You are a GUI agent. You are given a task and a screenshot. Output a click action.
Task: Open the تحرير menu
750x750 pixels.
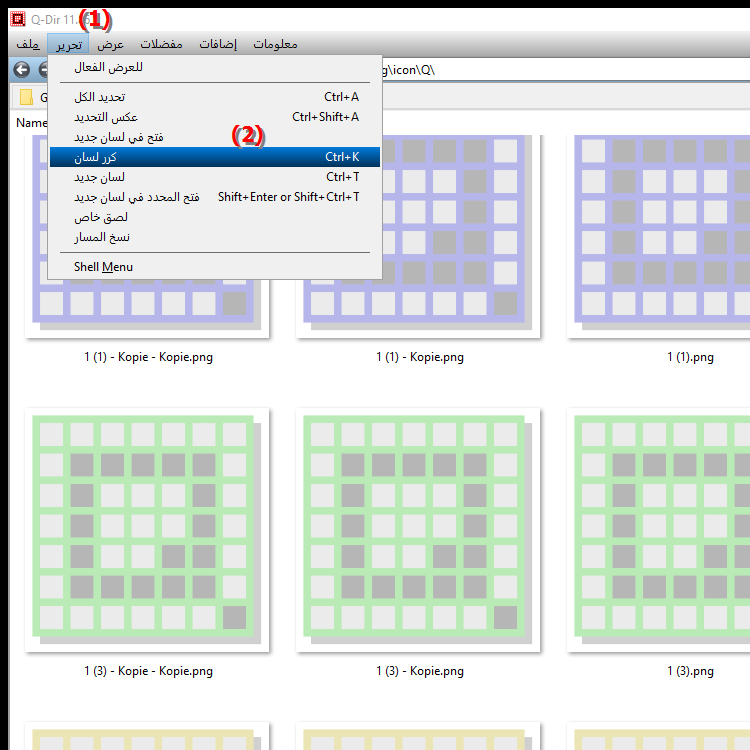point(68,44)
